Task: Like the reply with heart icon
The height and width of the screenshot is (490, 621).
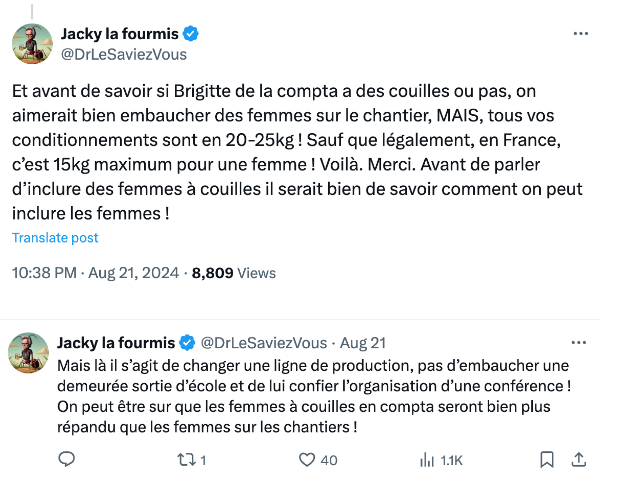Action: point(308,460)
